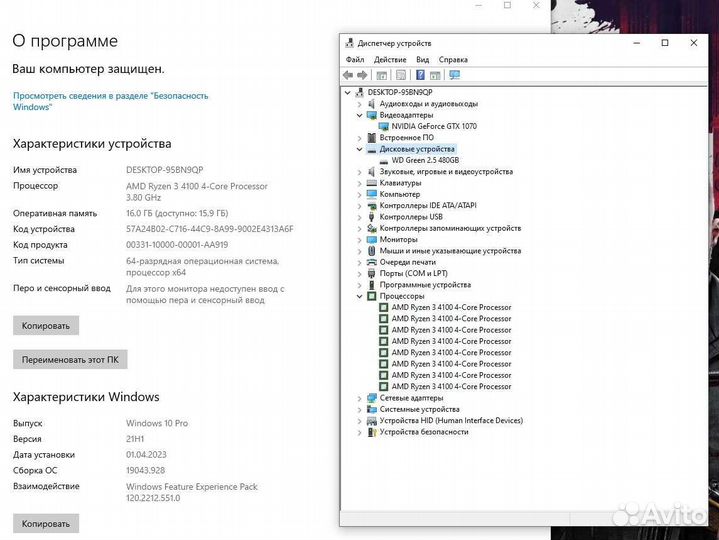Select the first AMD Ryzen 3 4100 processor entry

point(451,307)
